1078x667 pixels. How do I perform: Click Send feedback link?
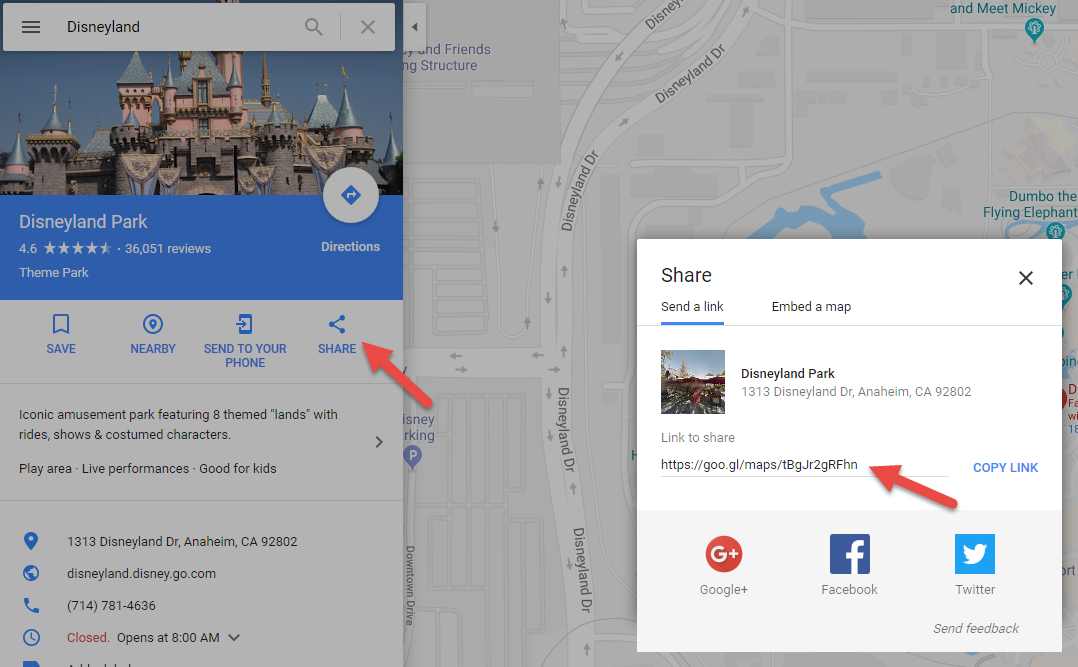coord(976,628)
